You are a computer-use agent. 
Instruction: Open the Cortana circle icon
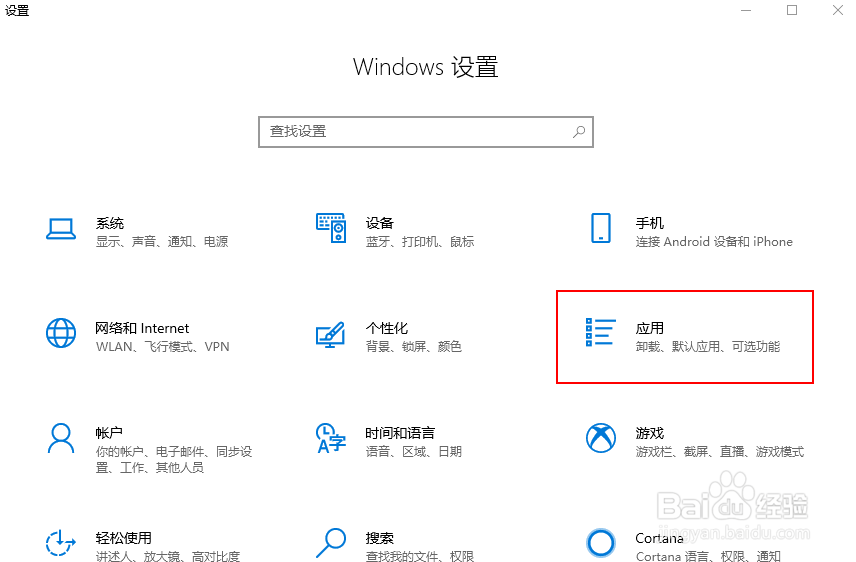pyautogui.click(x=601, y=543)
